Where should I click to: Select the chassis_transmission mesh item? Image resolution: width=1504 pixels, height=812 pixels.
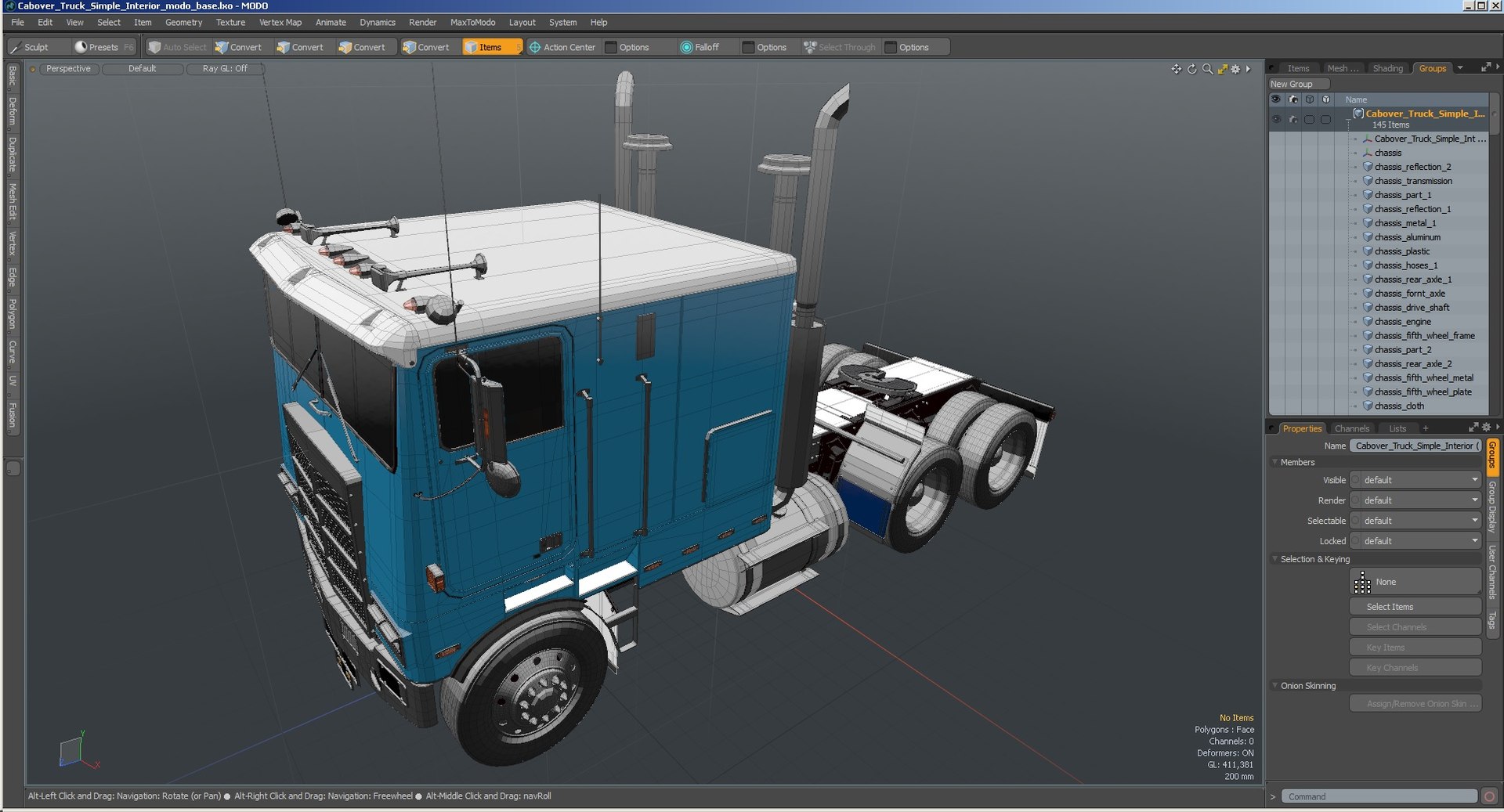click(1412, 181)
